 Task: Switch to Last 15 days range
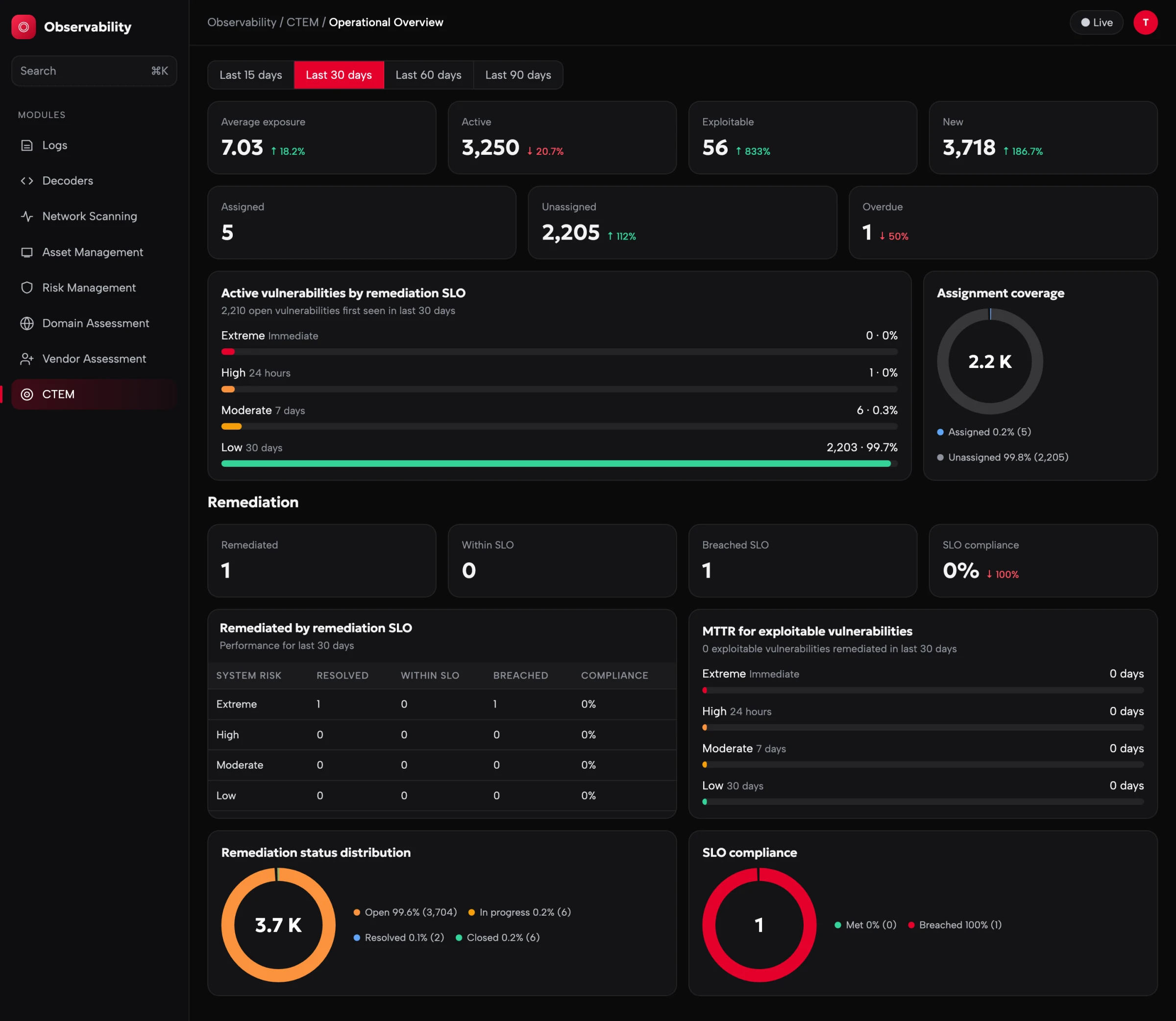tap(251, 75)
